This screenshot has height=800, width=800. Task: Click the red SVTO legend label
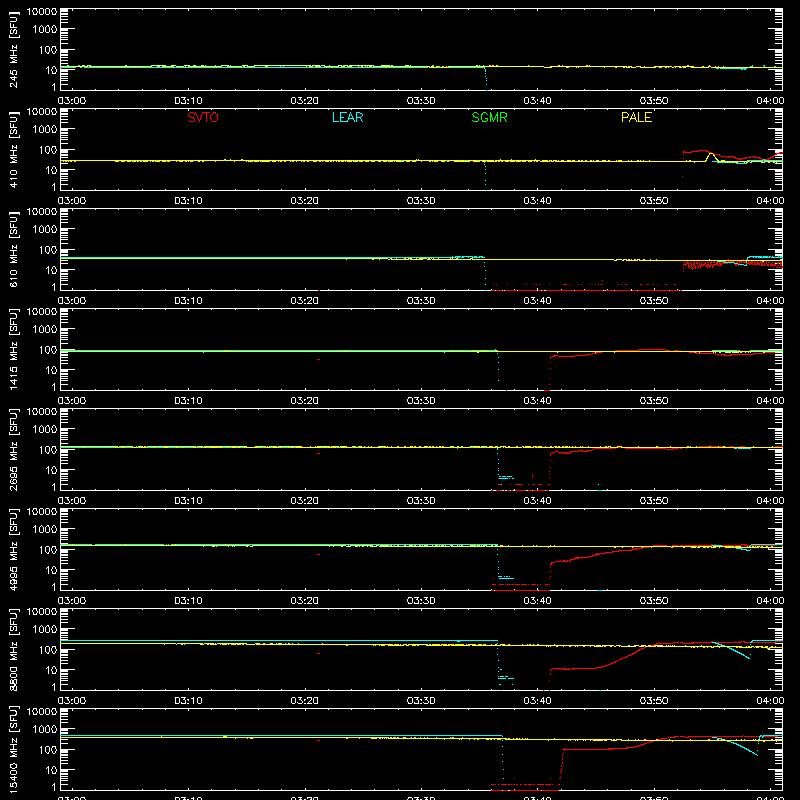coord(203,117)
